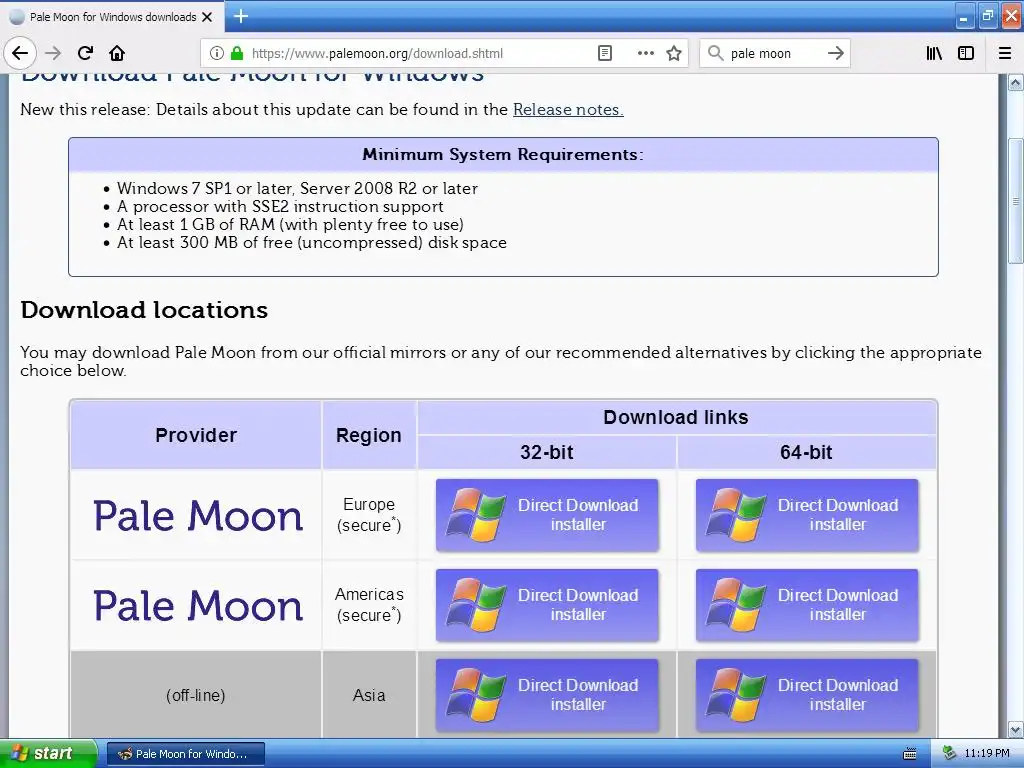
Task: Submit search with the go arrow
Action: [x=835, y=53]
